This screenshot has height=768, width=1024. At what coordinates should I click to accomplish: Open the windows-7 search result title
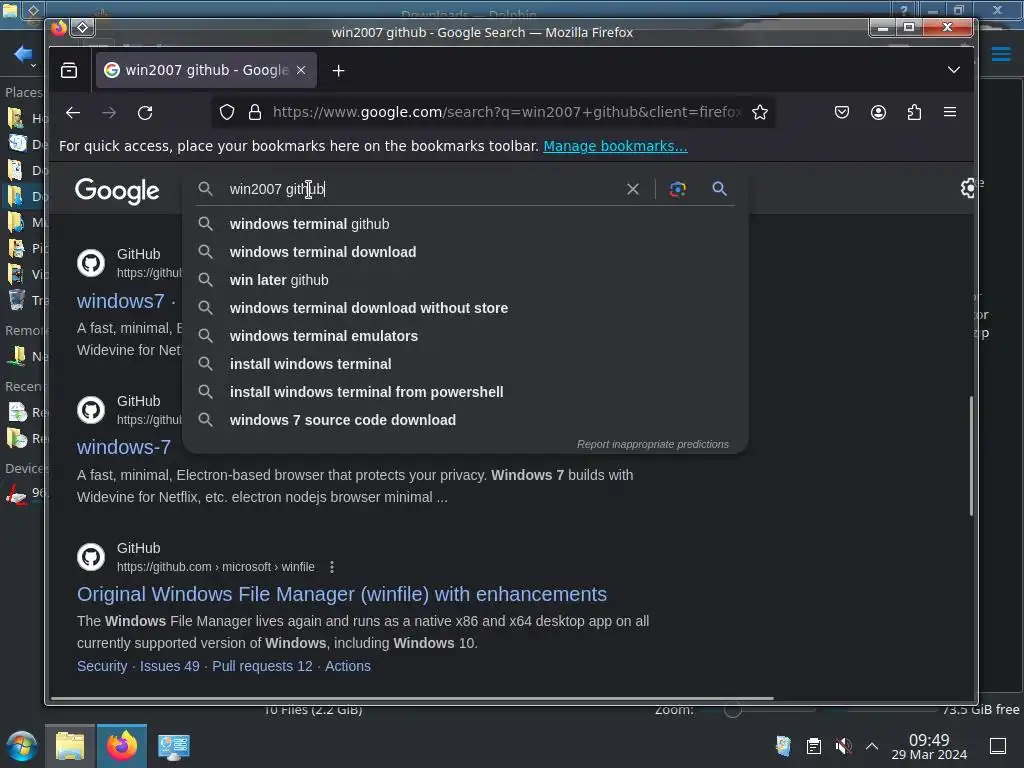pyautogui.click(x=124, y=447)
